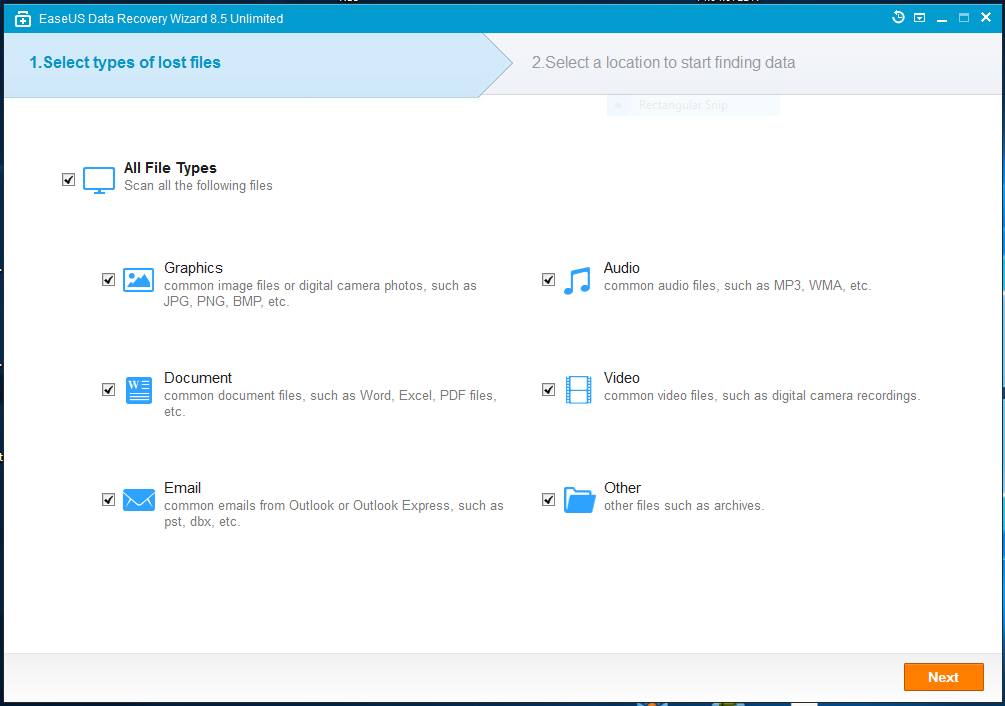The width and height of the screenshot is (1005, 706).
Task: Click the Document Word file icon
Action: pos(138,390)
